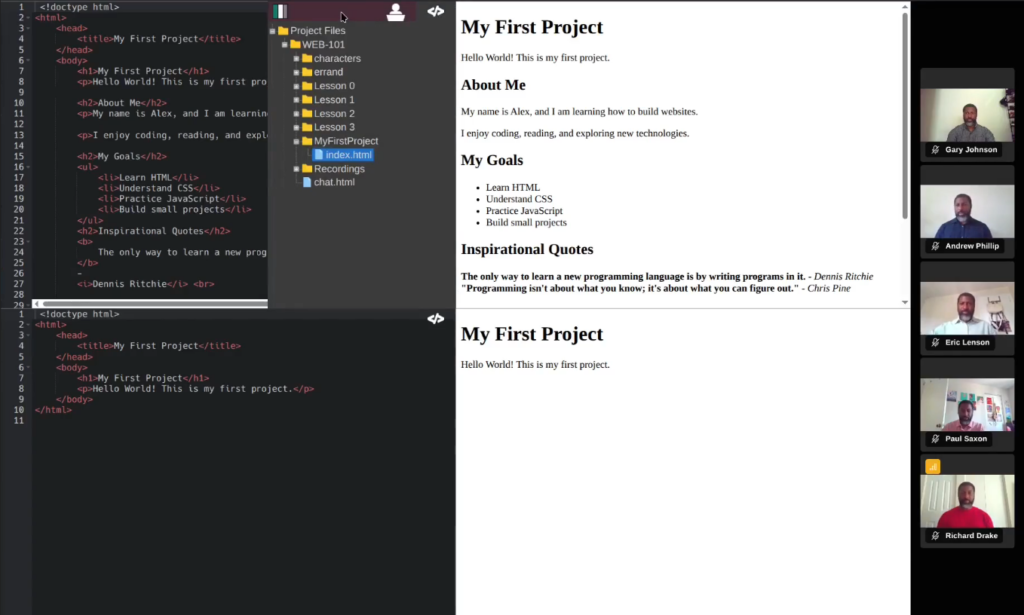Click the errand folder icon
The height and width of the screenshot is (615, 1024).
pos(305,71)
